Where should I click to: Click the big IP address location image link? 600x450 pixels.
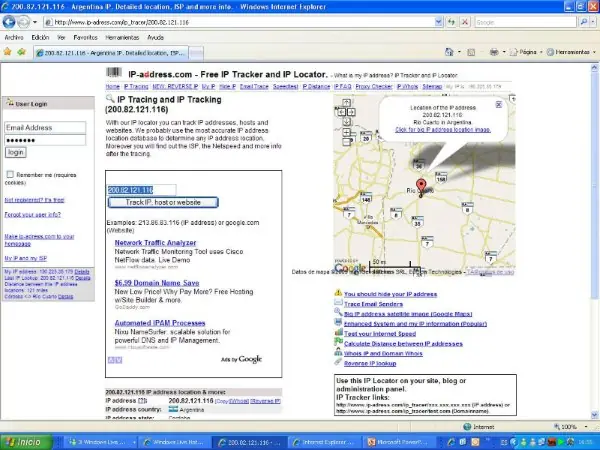coord(443,130)
